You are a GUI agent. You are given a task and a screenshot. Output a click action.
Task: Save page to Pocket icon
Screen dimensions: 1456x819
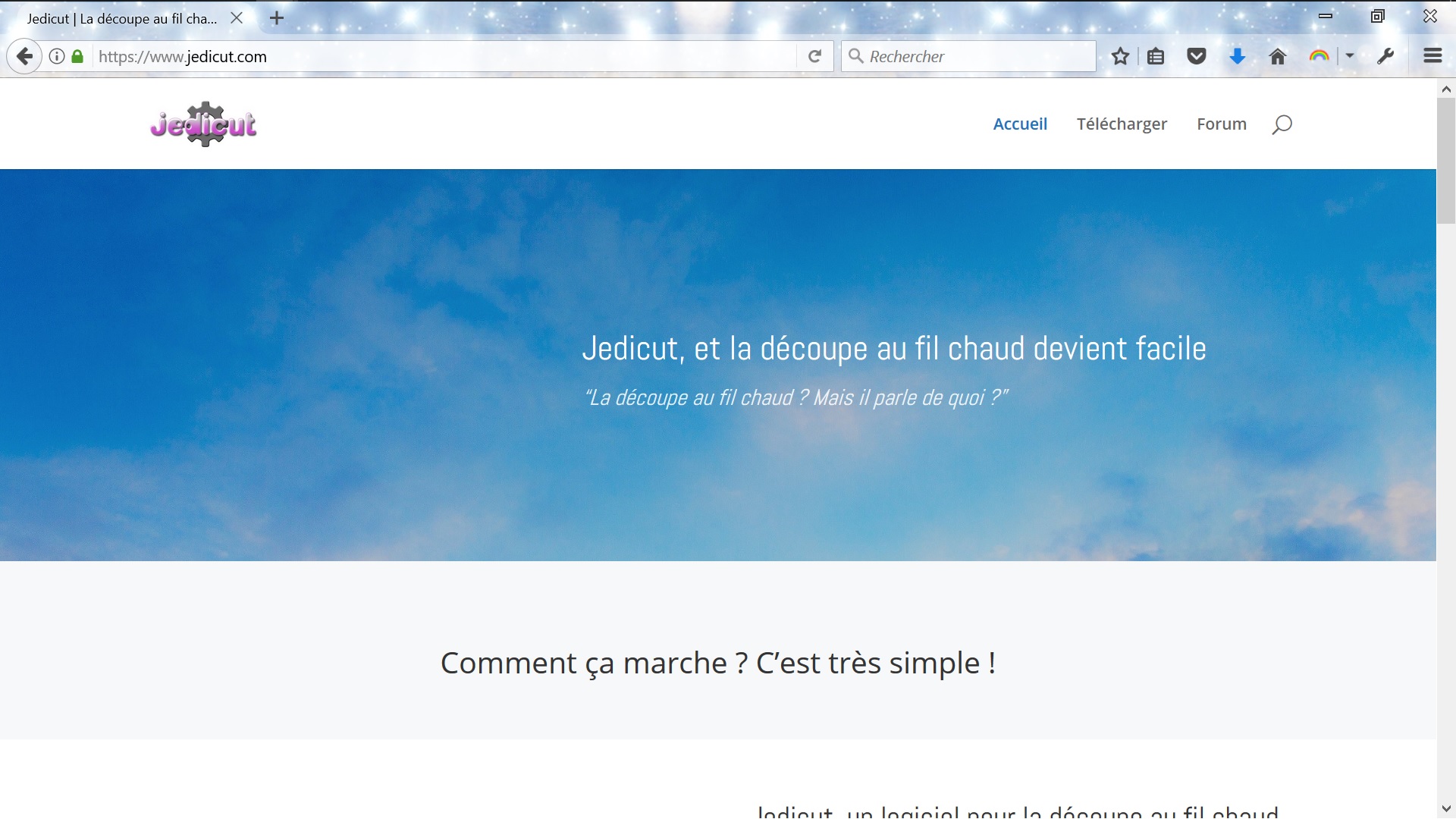(1197, 56)
